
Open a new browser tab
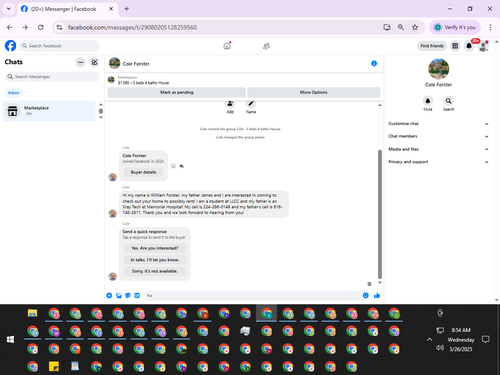pos(127,9)
